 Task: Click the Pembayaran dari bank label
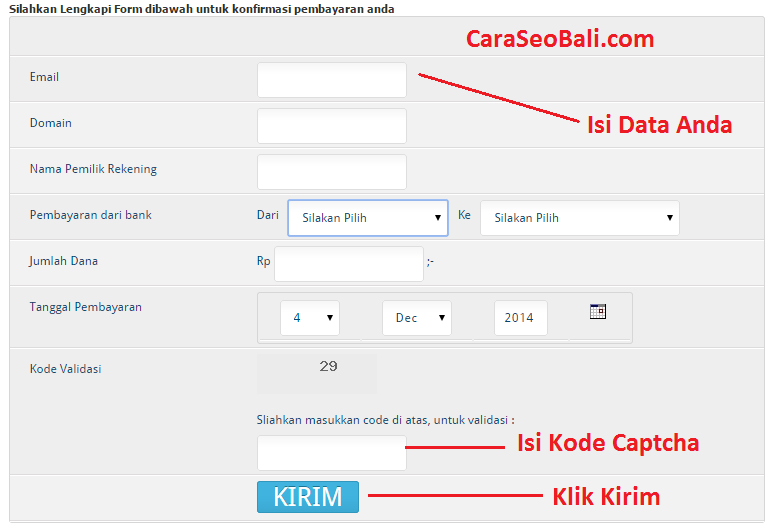(91, 215)
